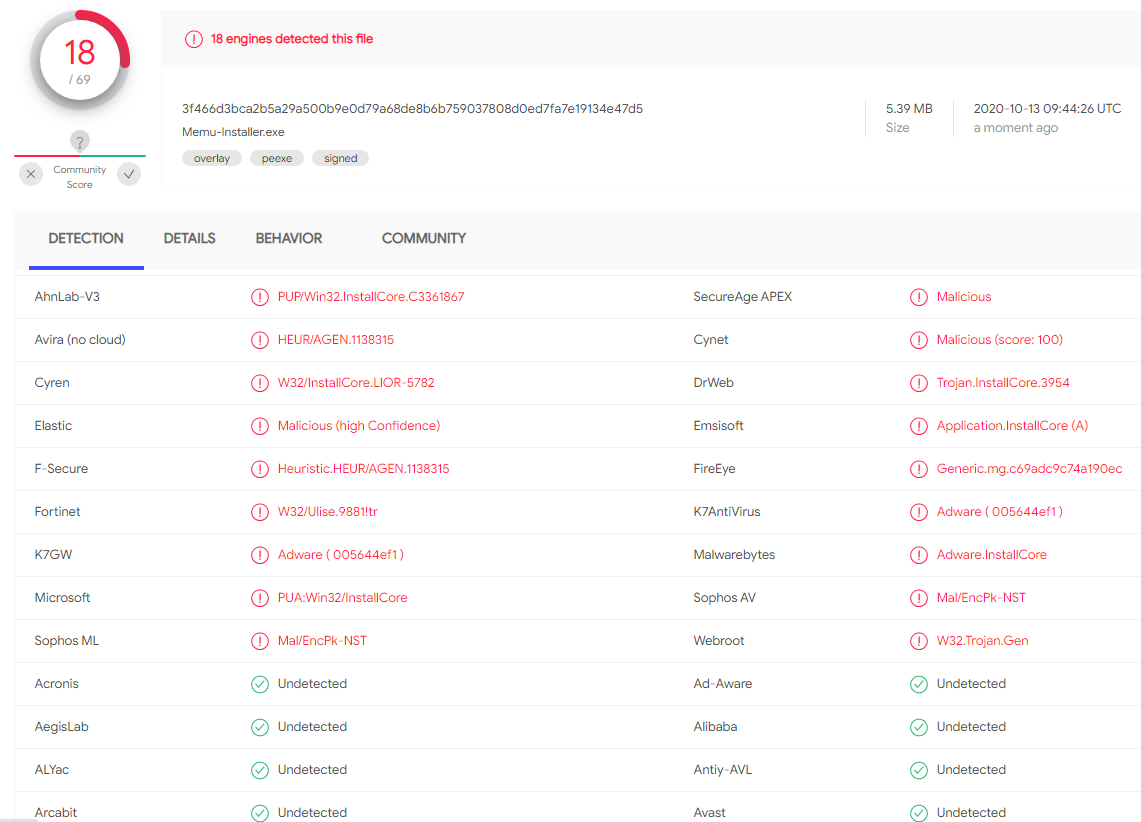Click the alert icon beside Trojan.InstallCore.3954

(919, 383)
